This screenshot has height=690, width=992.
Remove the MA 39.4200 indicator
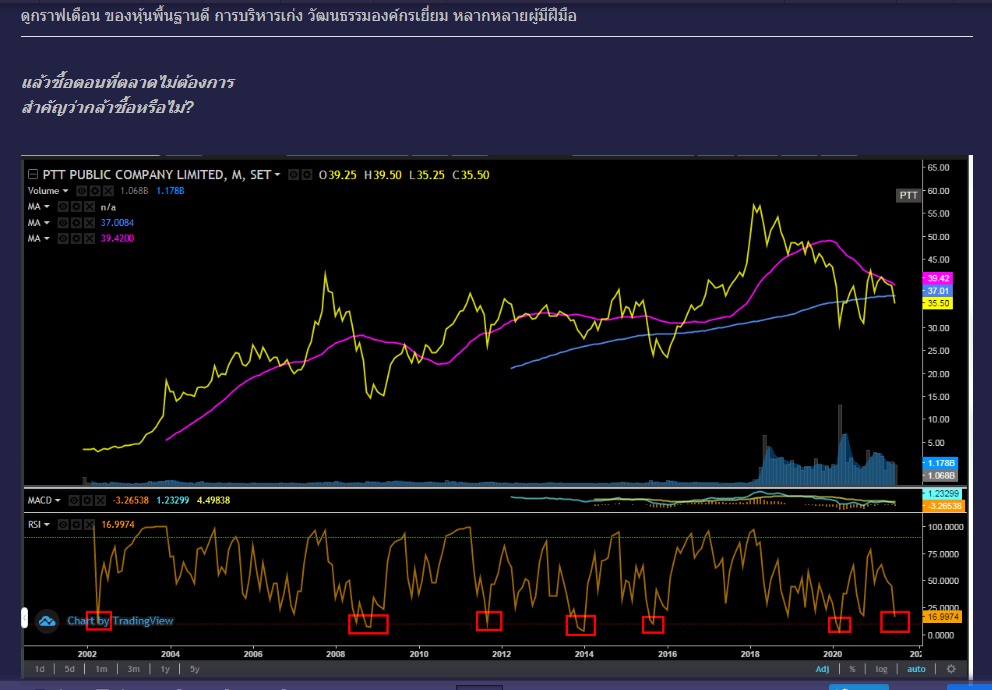(89, 238)
